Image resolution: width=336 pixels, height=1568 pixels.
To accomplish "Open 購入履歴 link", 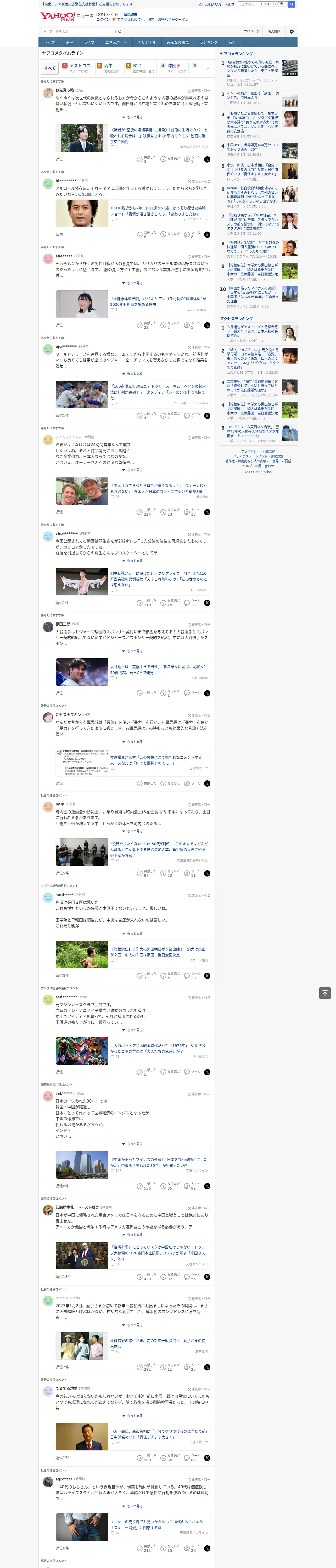I will click(x=274, y=32).
